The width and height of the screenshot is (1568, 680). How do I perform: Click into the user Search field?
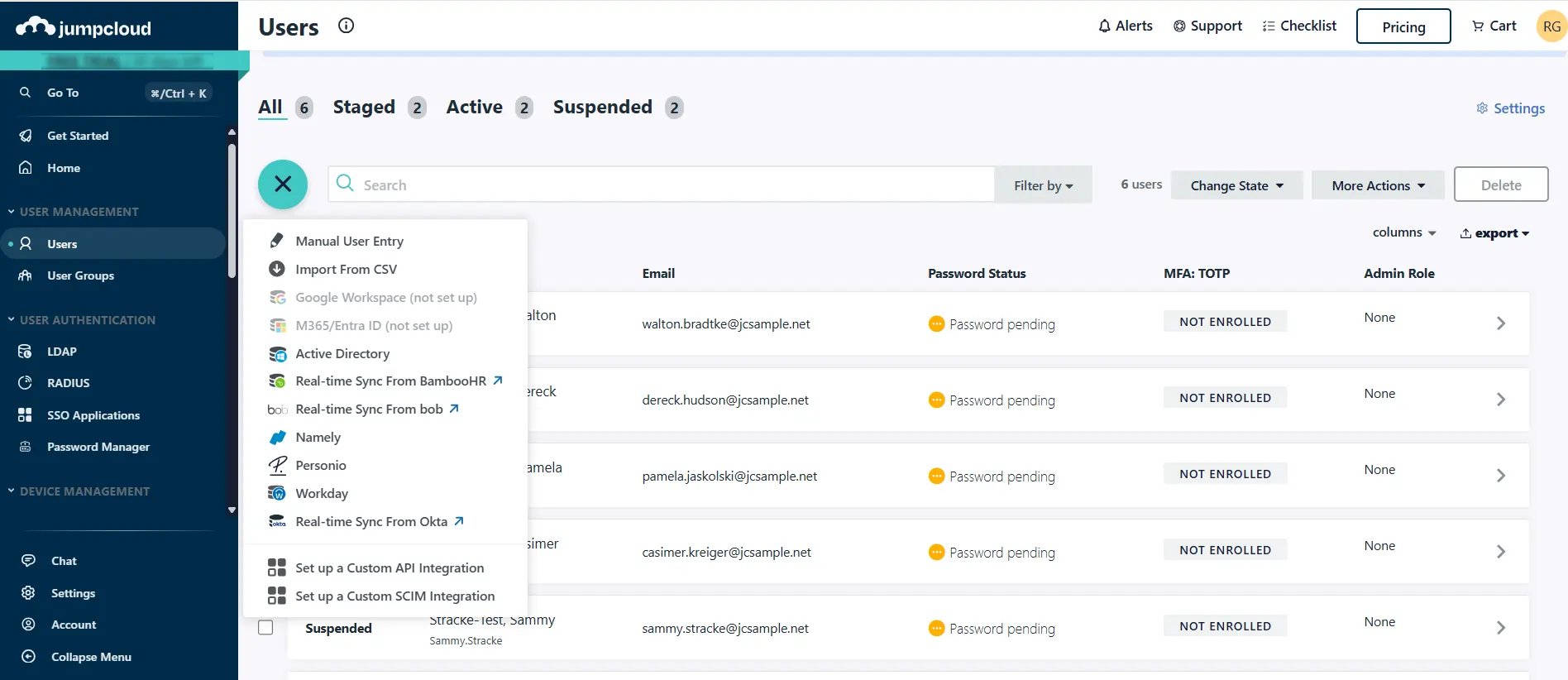pos(661,184)
